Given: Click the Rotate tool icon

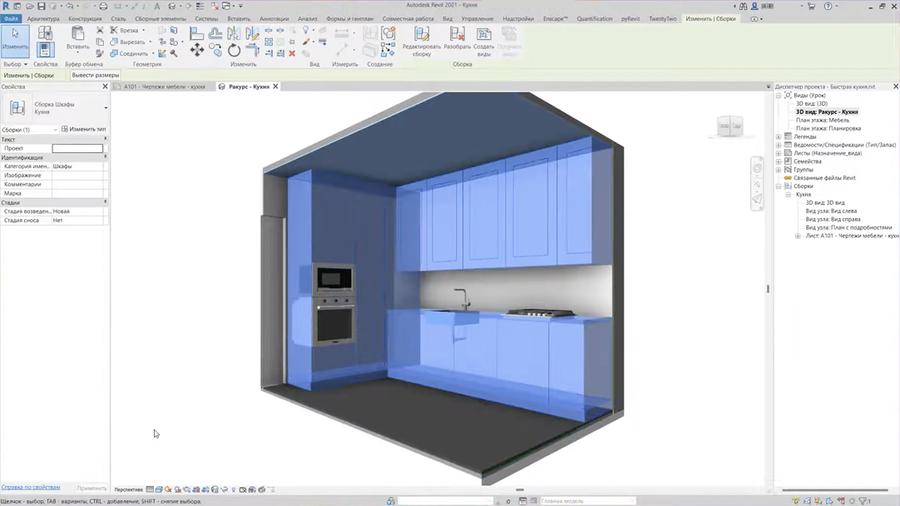Looking at the screenshot, I should 234,50.
